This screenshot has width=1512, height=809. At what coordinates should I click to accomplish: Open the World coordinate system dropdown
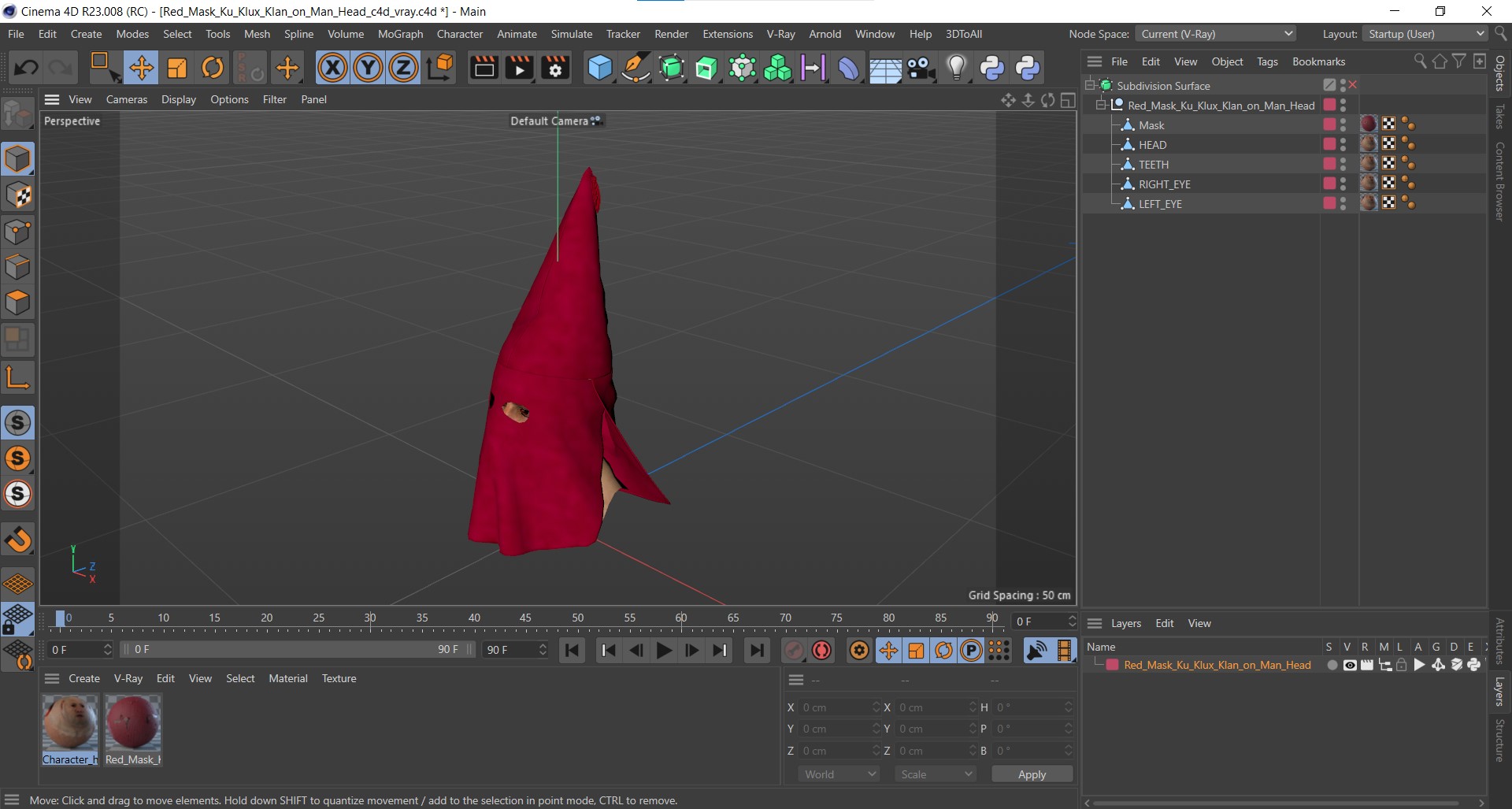838,774
